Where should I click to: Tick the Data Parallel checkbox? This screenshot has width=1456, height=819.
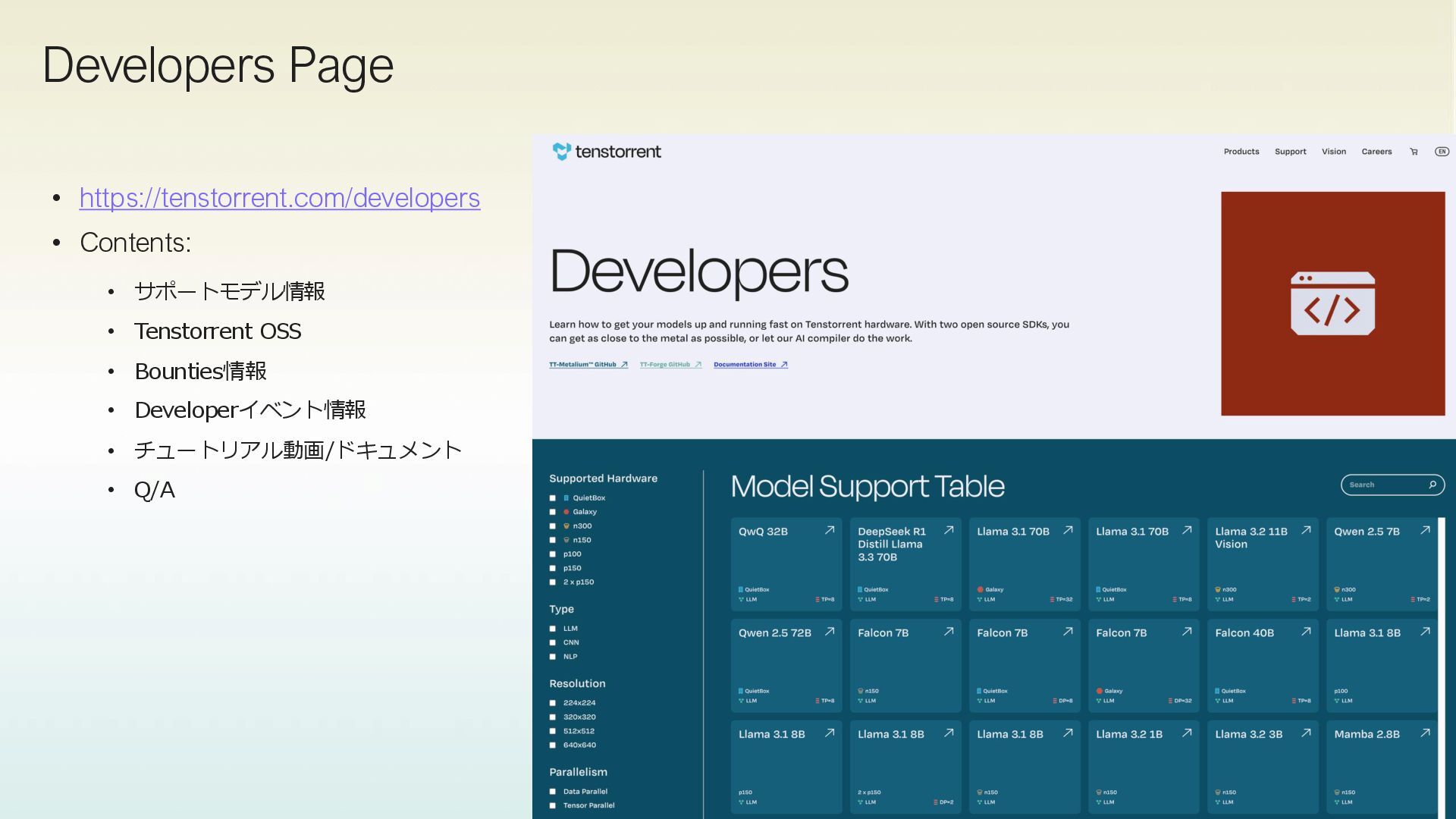(x=553, y=792)
